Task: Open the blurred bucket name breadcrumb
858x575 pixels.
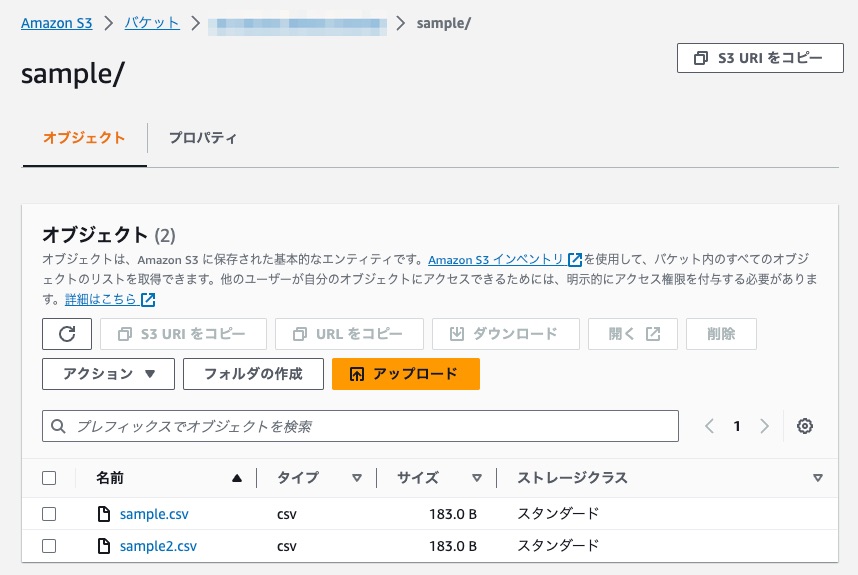Action: 297,24
